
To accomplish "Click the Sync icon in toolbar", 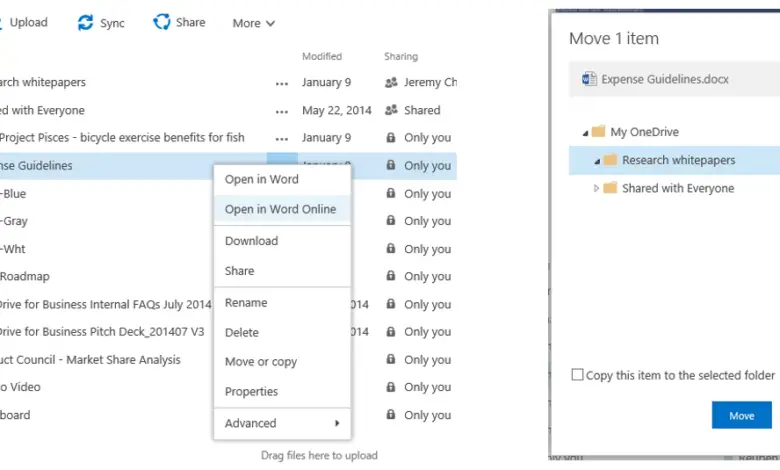I will [86, 23].
